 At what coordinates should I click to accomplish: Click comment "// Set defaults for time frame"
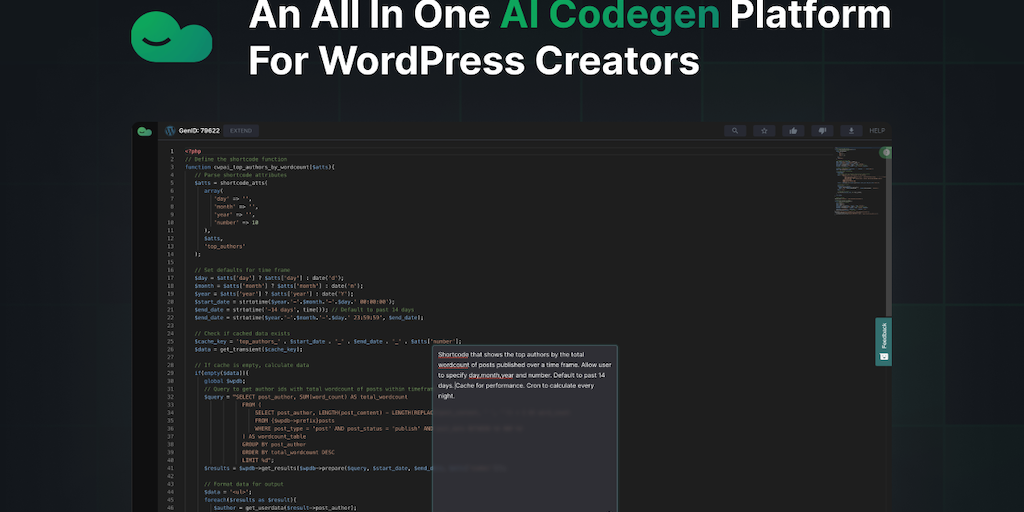click(x=242, y=270)
